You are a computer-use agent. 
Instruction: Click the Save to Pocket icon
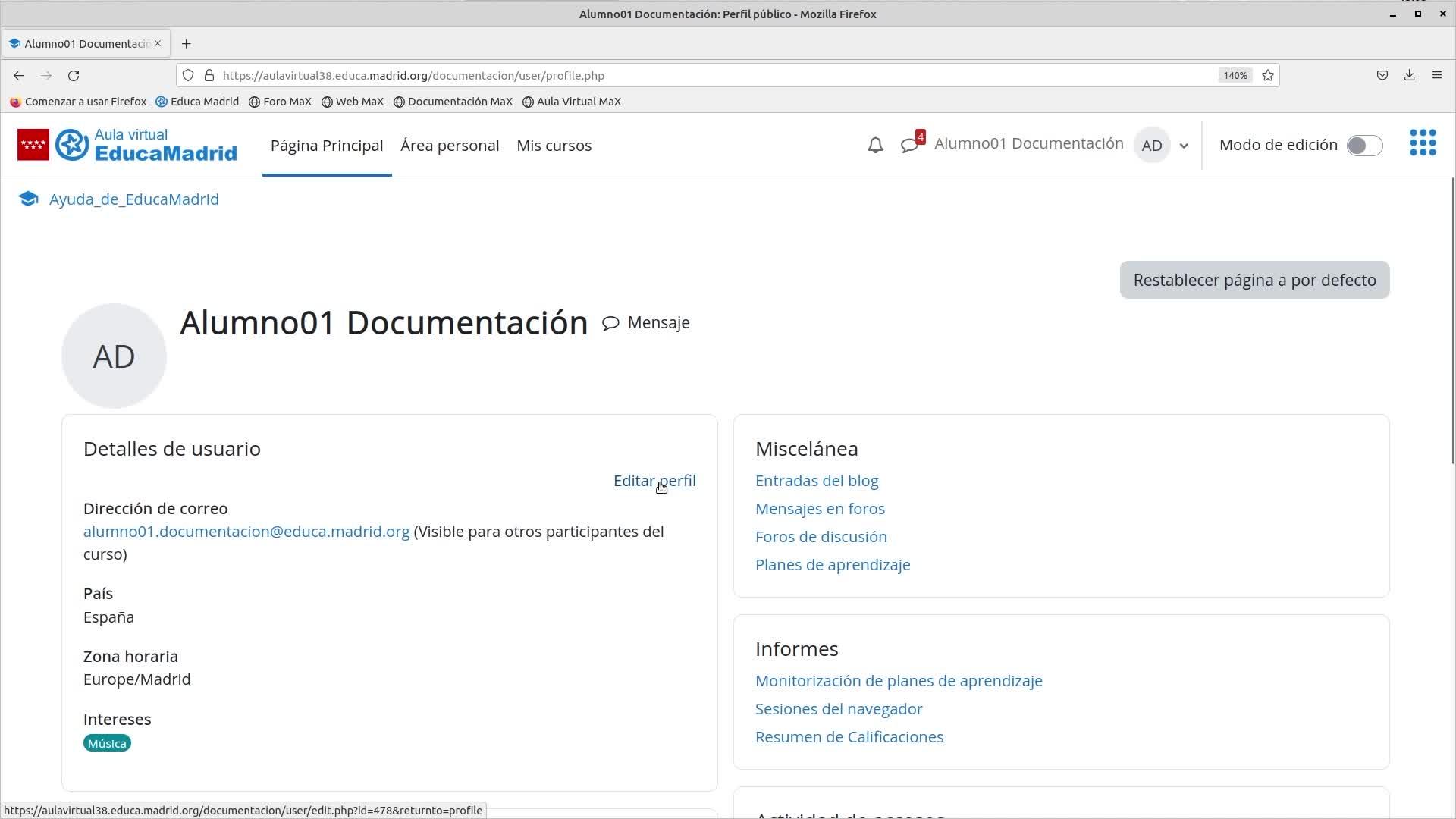1382,75
